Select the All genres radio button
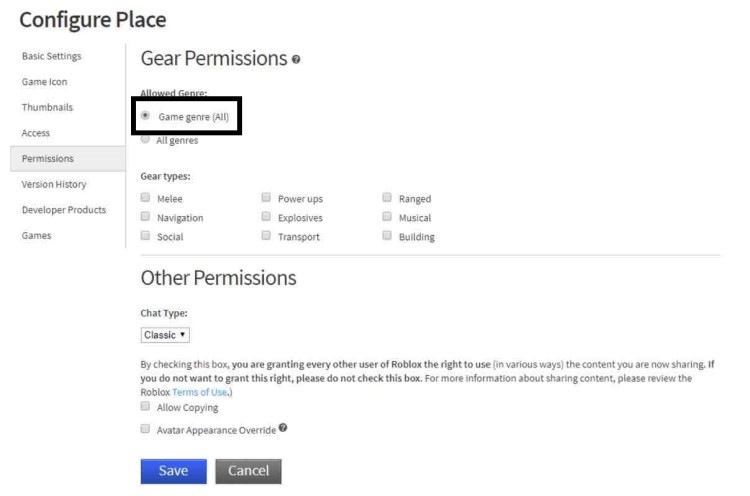The image size is (750, 496). pyautogui.click(x=146, y=140)
